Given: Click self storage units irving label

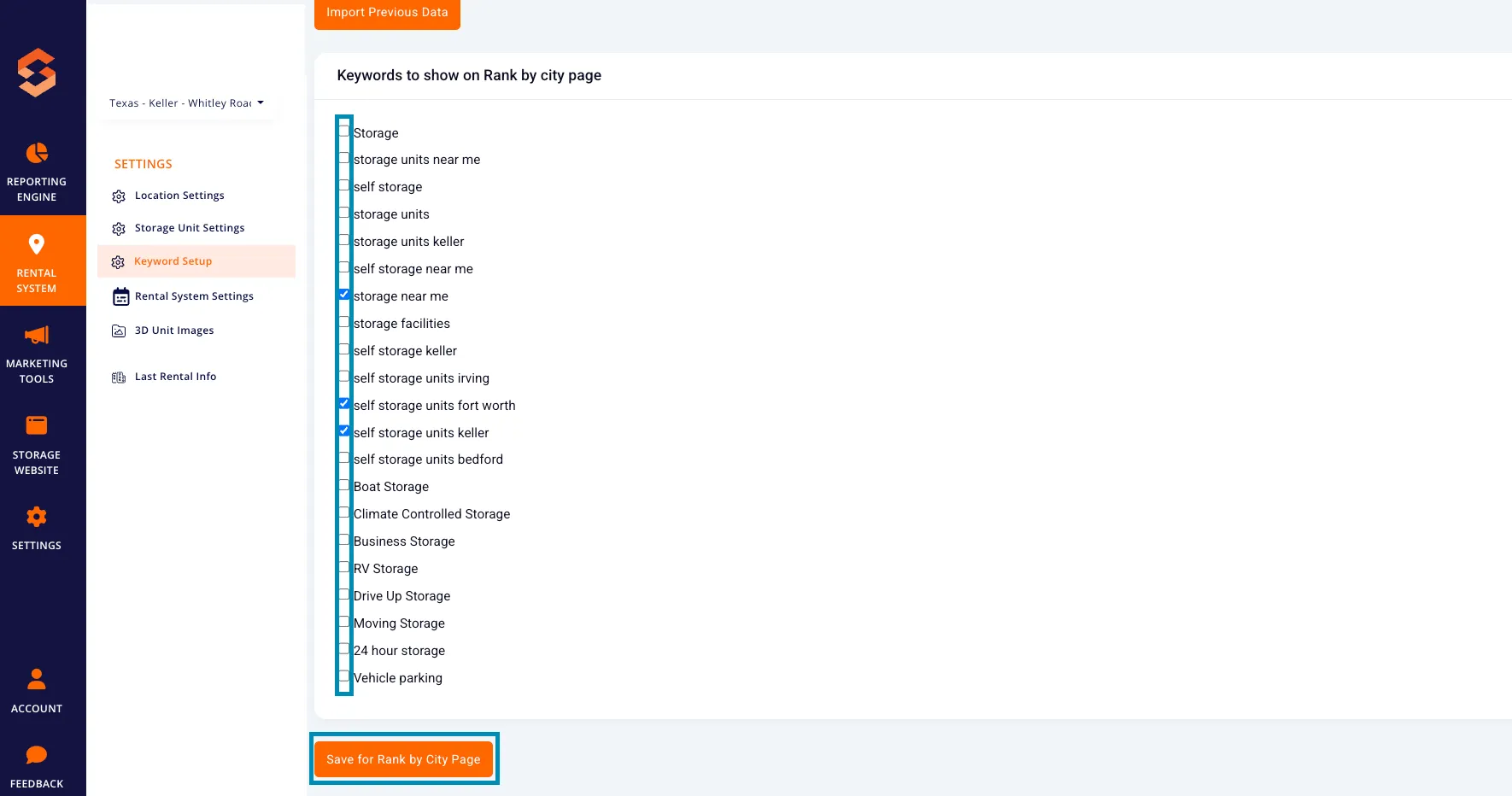Looking at the screenshot, I should (x=421, y=378).
